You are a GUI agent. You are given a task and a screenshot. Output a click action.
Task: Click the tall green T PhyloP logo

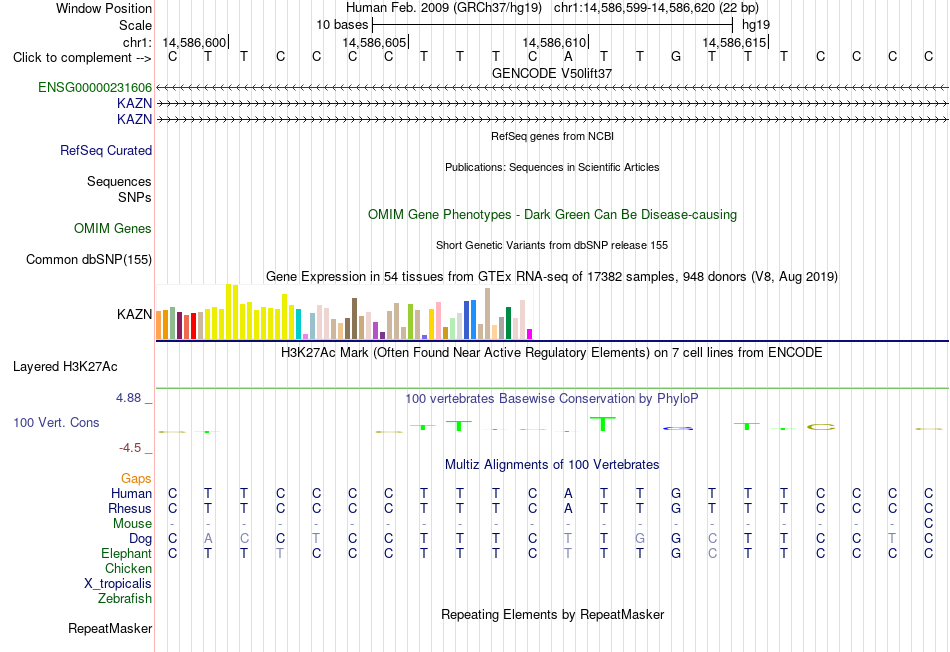point(603,424)
